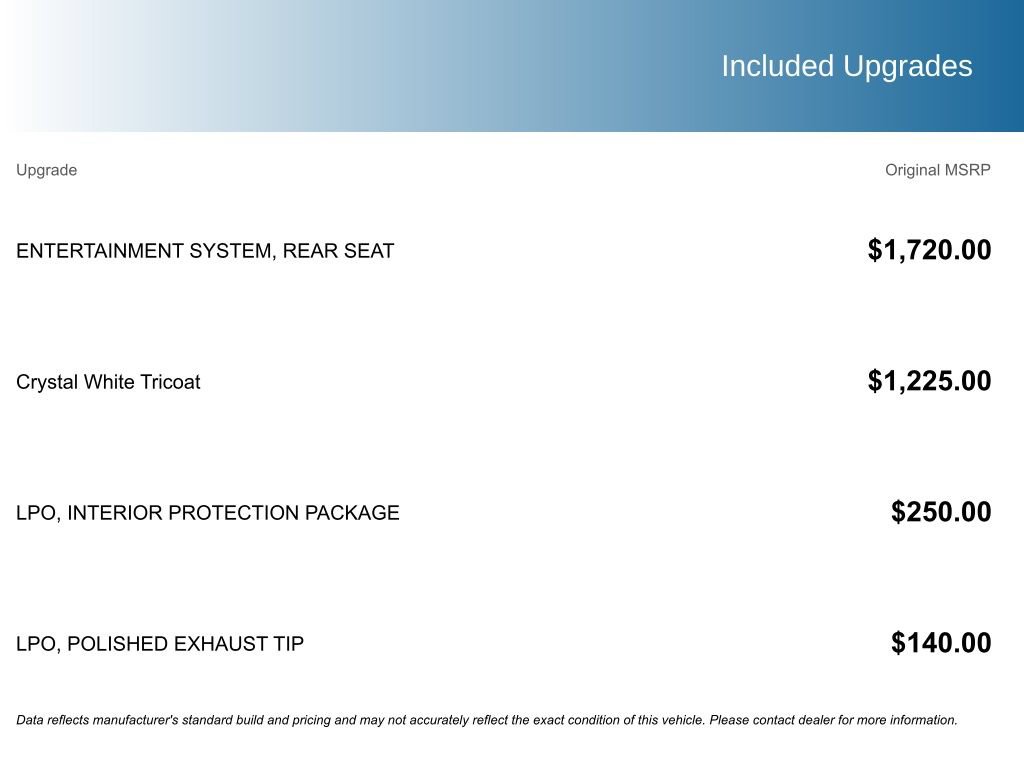
Task: Click the word Upgrades in header
Action: tap(908, 67)
